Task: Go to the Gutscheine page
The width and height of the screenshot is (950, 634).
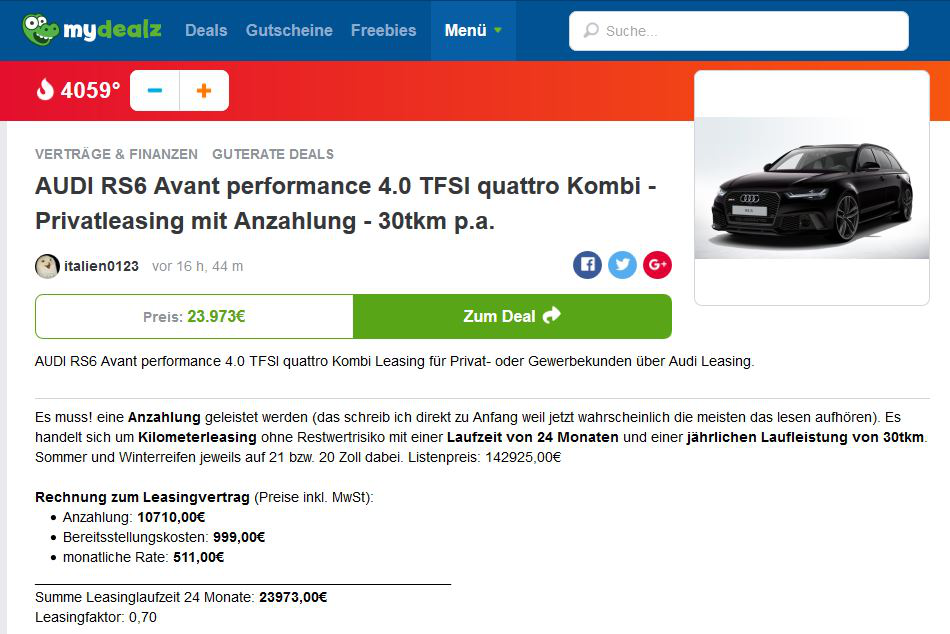Action: (x=289, y=30)
